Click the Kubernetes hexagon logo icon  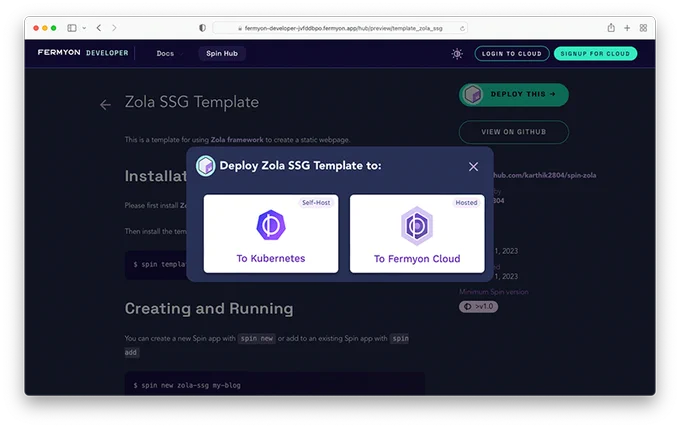tap(271, 225)
